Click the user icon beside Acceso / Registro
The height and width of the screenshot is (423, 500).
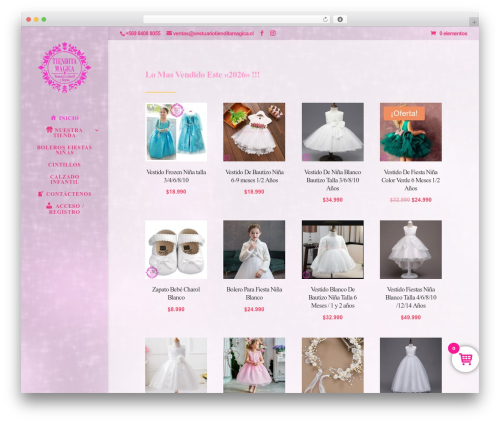coord(49,205)
